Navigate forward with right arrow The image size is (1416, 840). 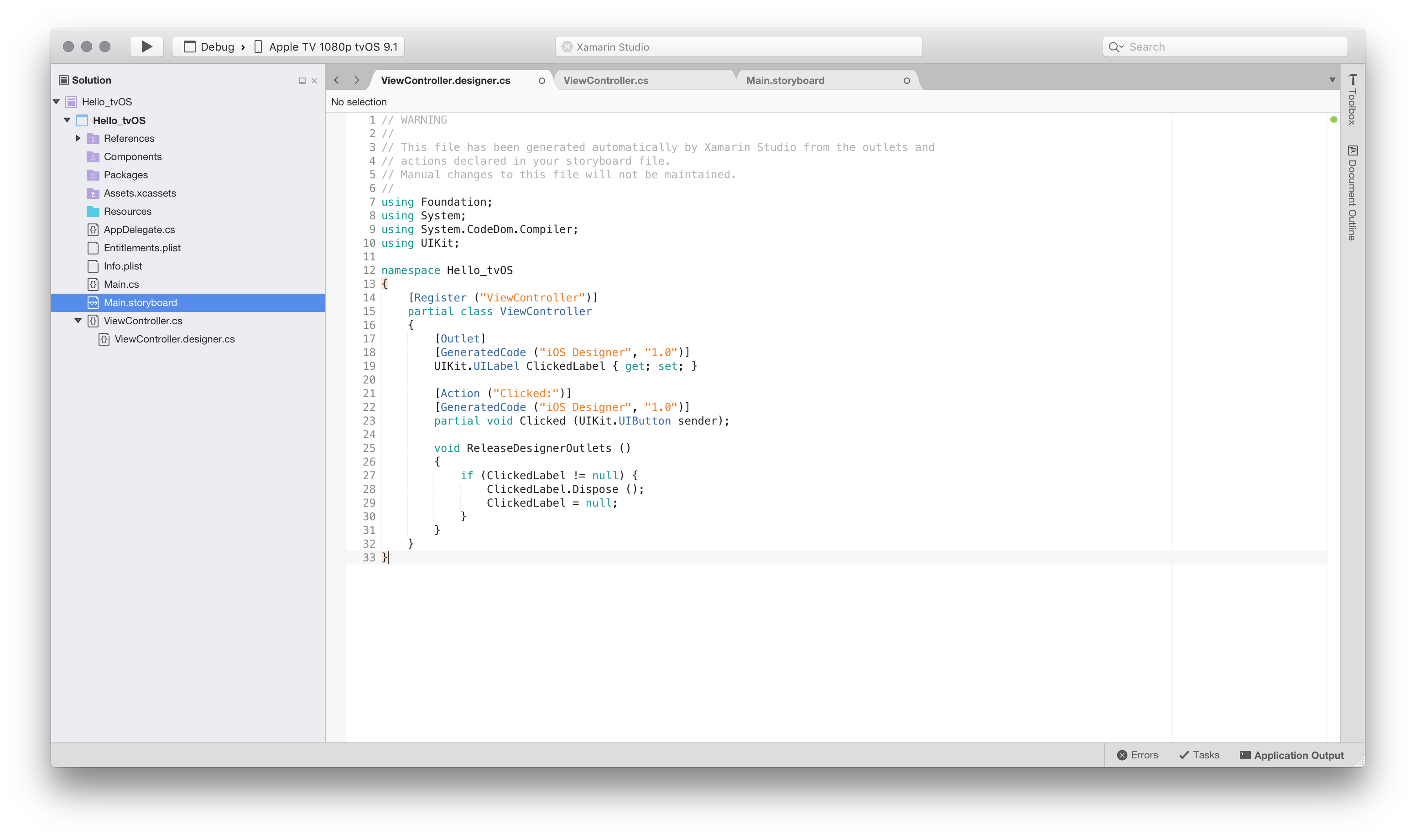click(x=357, y=80)
